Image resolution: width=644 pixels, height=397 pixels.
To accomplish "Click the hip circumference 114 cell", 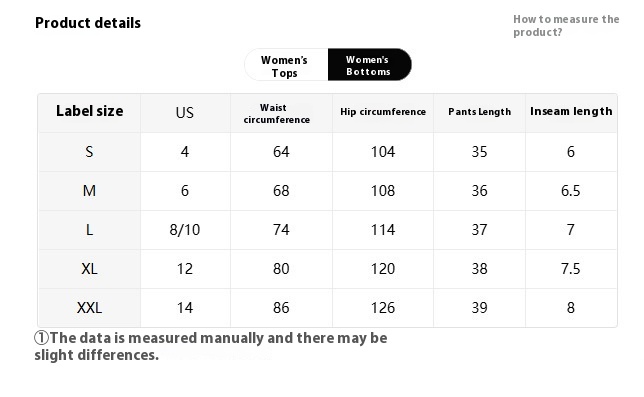I will (x=383, y=230).
